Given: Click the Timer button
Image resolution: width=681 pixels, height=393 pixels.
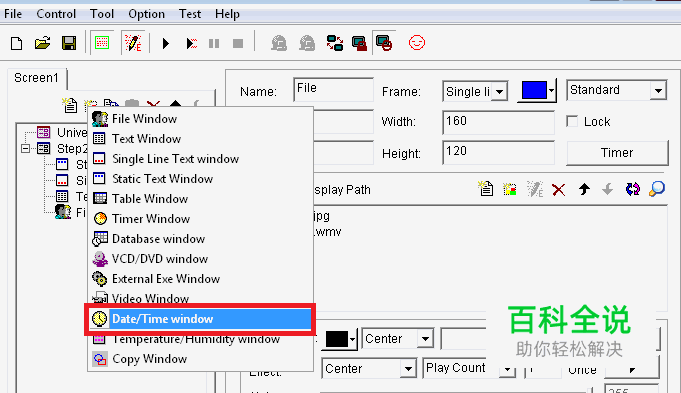Looking at the screenshot, I should pos(617,153).
